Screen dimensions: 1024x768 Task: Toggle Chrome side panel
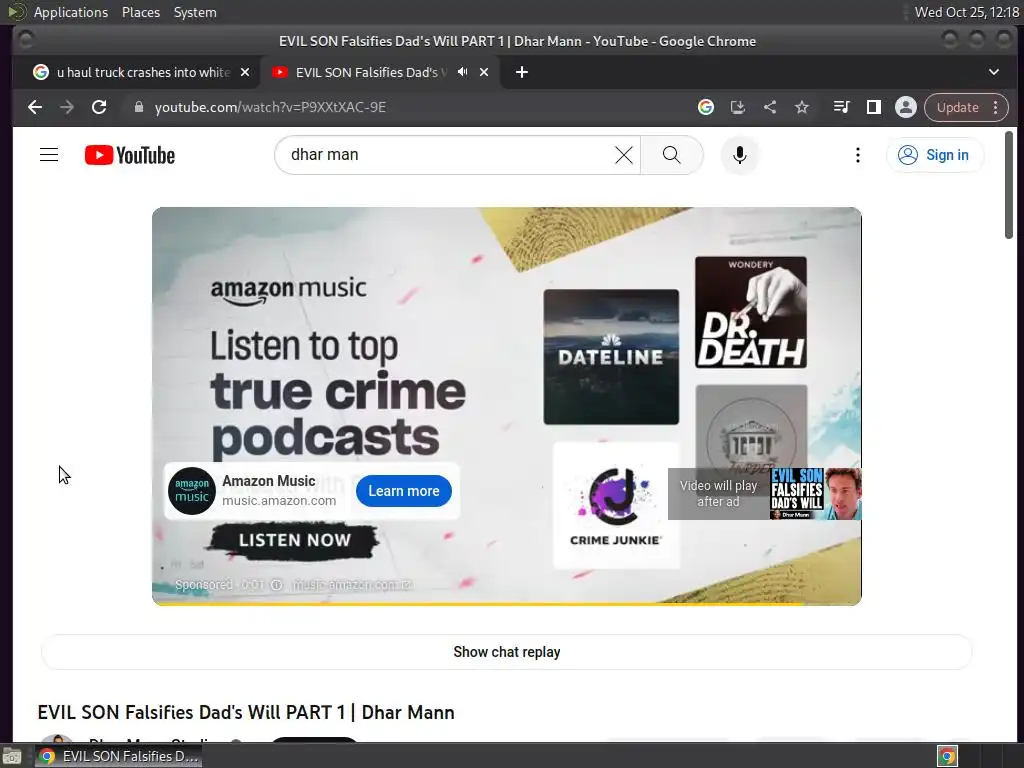pyautogui.click(x=873, y=107)
